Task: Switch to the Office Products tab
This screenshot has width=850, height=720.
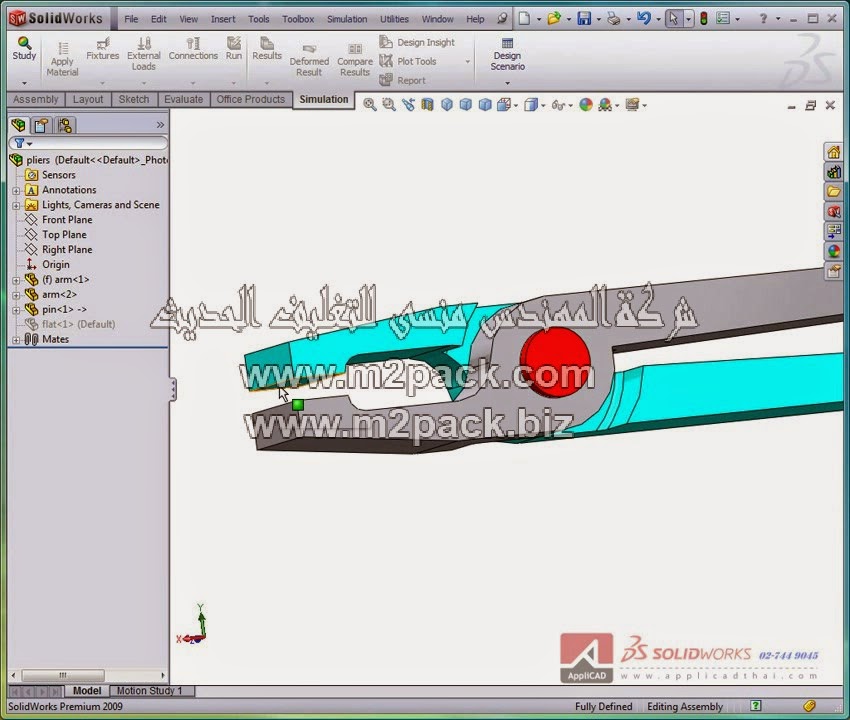Action: pos(250,99)
